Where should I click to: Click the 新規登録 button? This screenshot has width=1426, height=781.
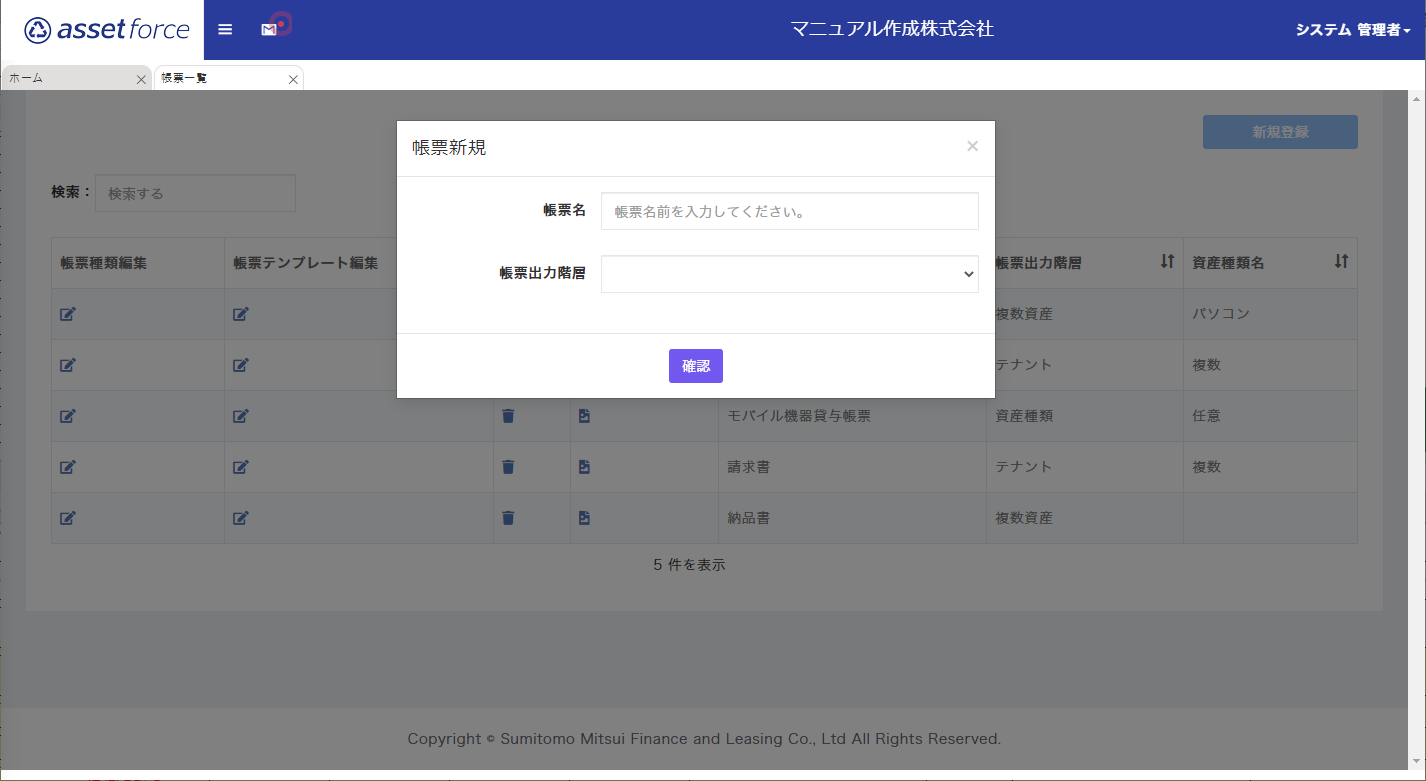click(x=1280, y=132)
